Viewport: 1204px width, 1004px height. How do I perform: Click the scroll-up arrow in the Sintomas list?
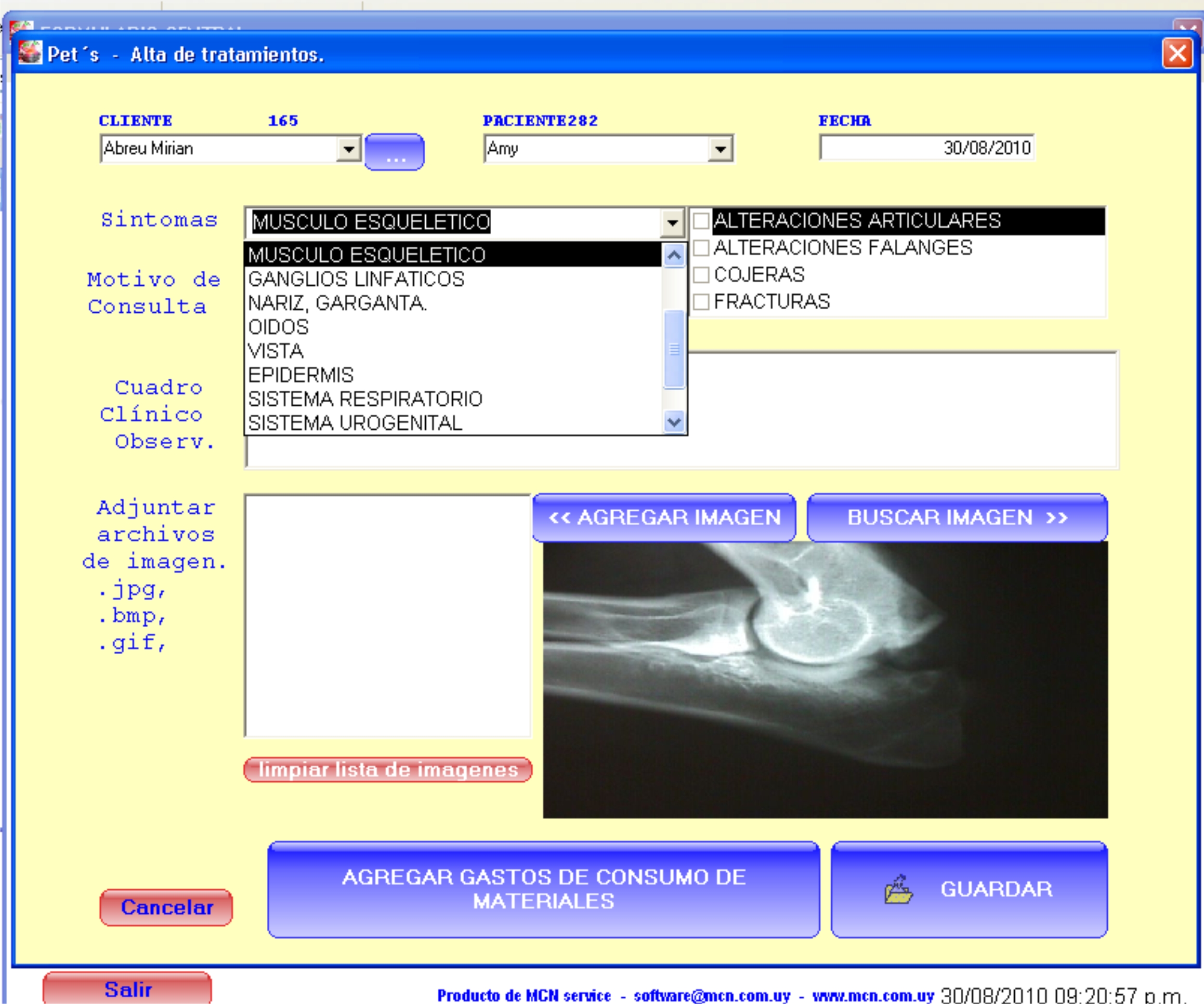(674, 255)
